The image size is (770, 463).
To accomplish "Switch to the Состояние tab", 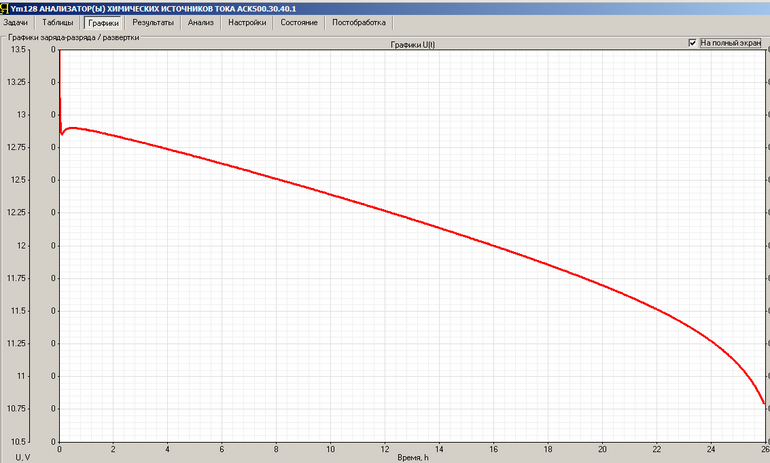I will [x=299, y=23].
